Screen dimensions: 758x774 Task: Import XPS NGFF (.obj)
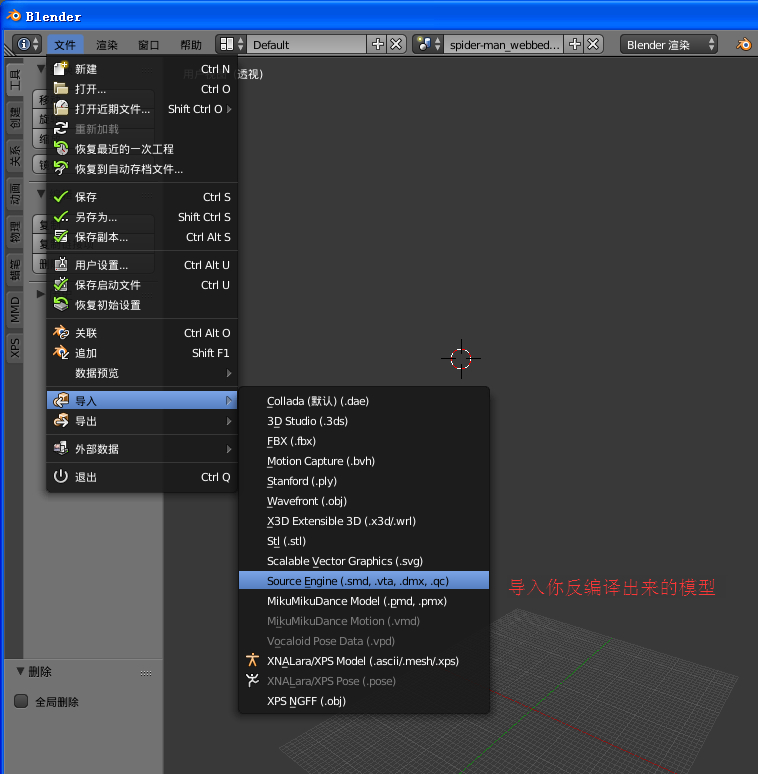click(x=364, y=701)
